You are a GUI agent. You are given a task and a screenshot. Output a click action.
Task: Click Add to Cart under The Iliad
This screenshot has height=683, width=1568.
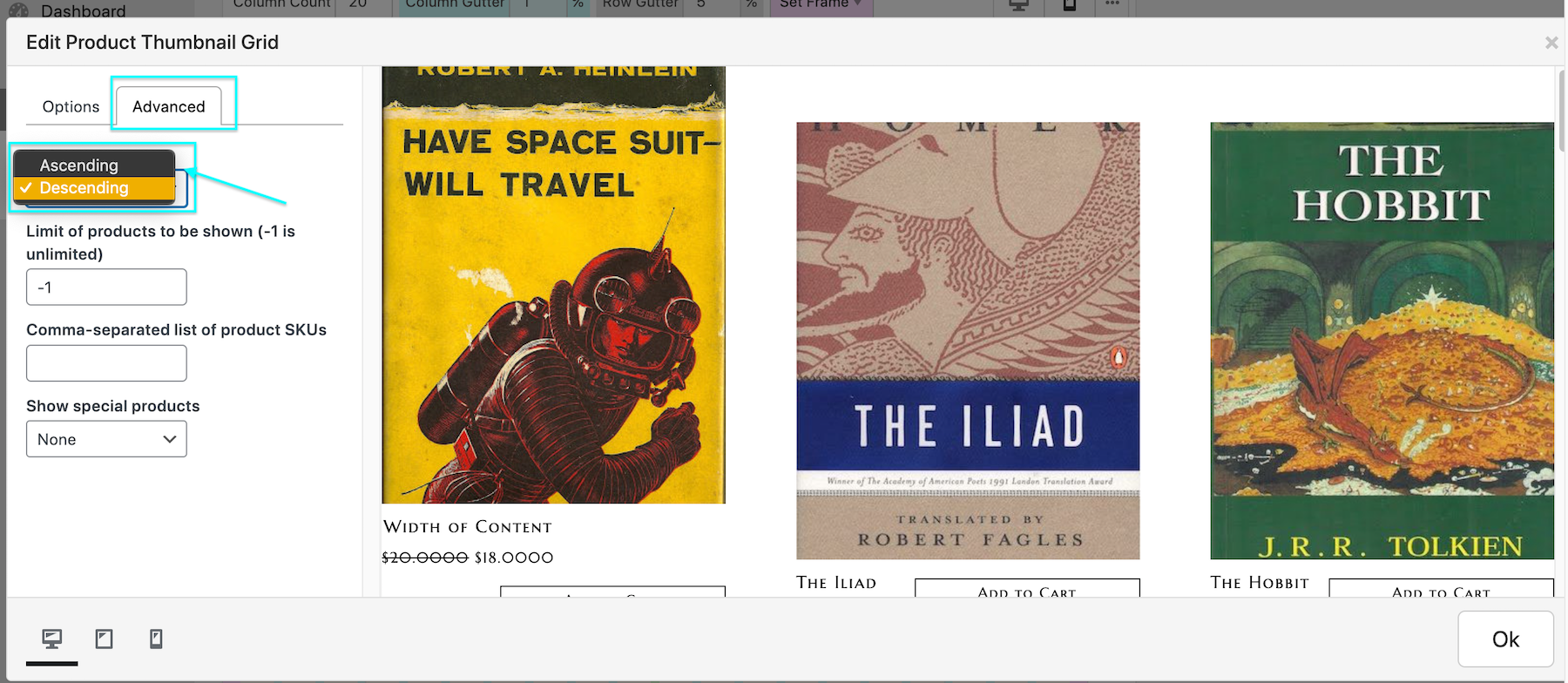point(1026,590)
